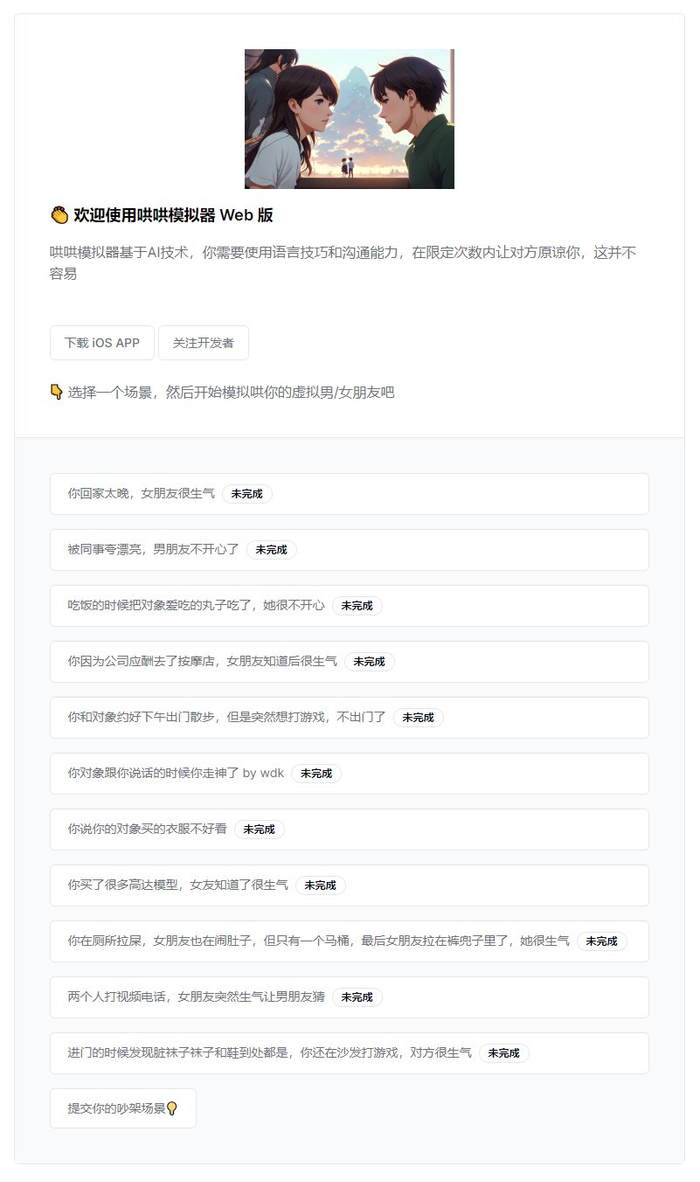This screenshot has height=1182, width=700.
Task: Click the pointing-down hand emoji before 选择一个场景
Action: point(57,392)
